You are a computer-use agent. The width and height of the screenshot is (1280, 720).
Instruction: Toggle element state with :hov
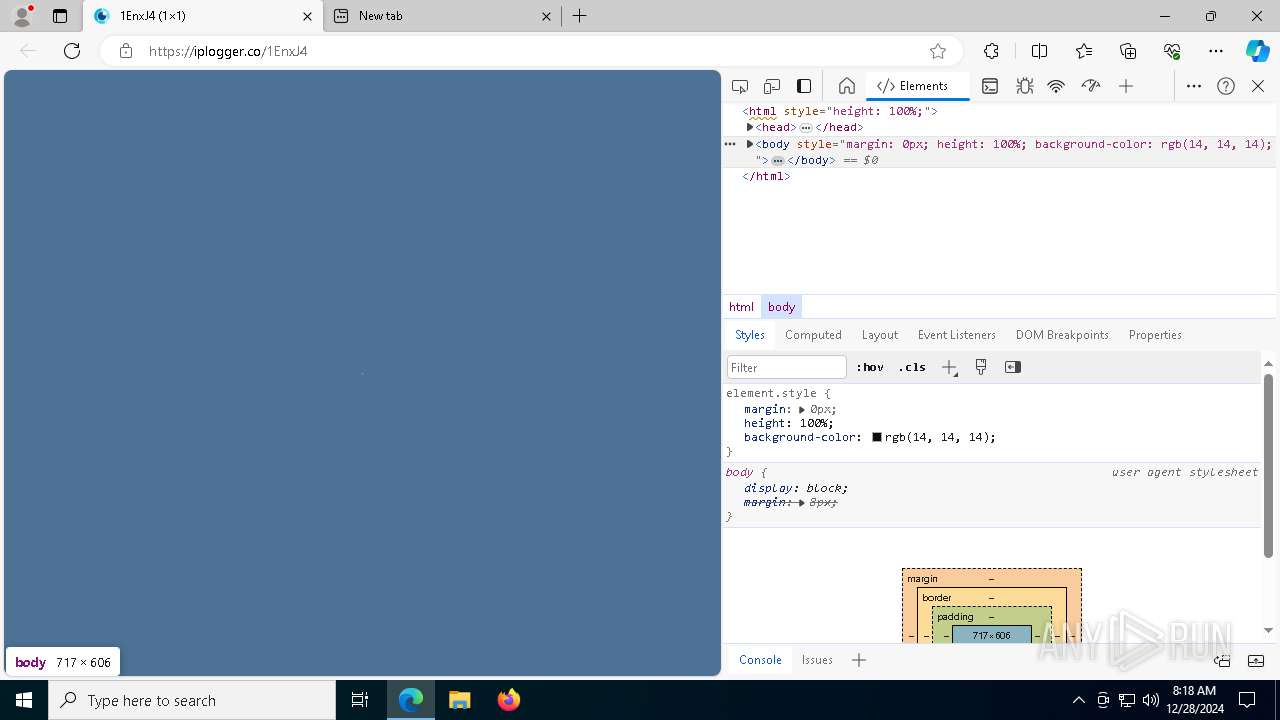[x=870, y=367]
